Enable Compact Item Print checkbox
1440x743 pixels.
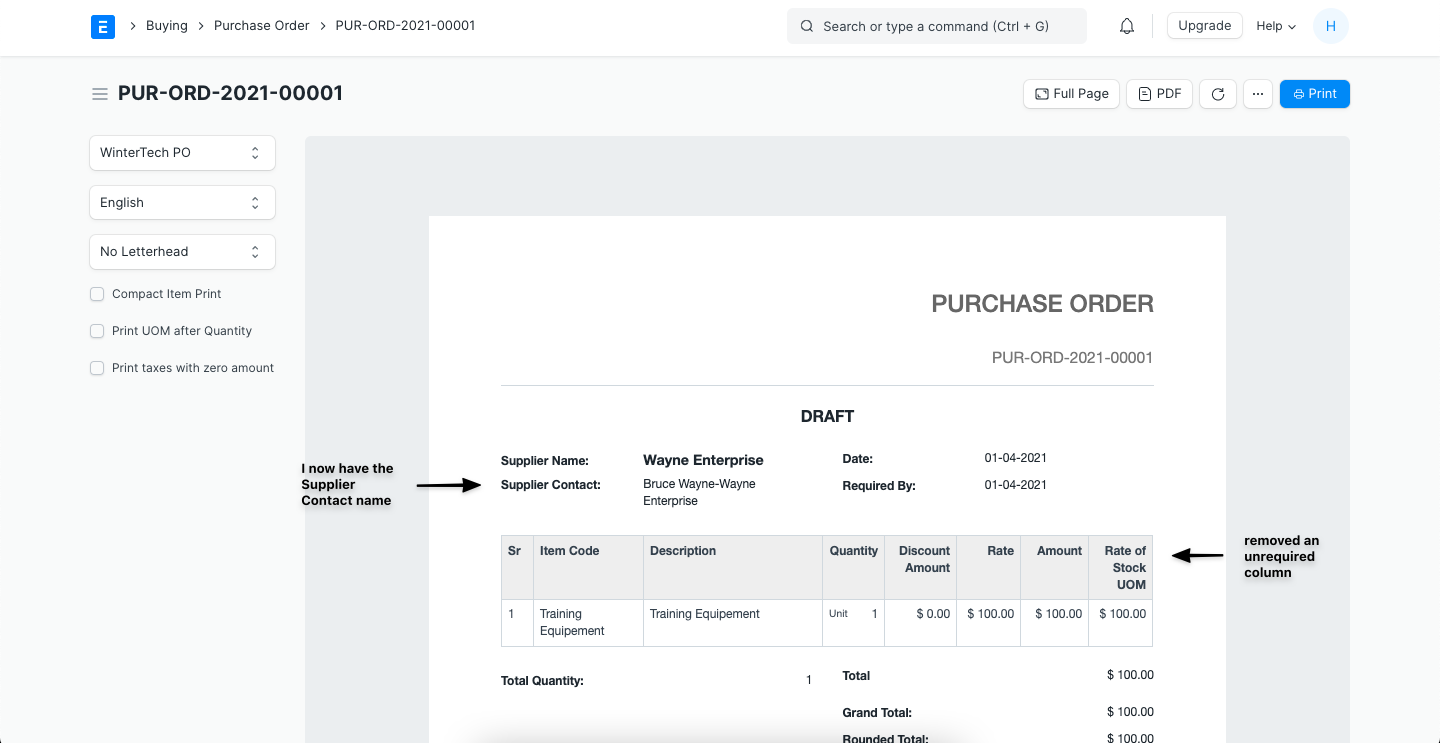pos(97,294)
